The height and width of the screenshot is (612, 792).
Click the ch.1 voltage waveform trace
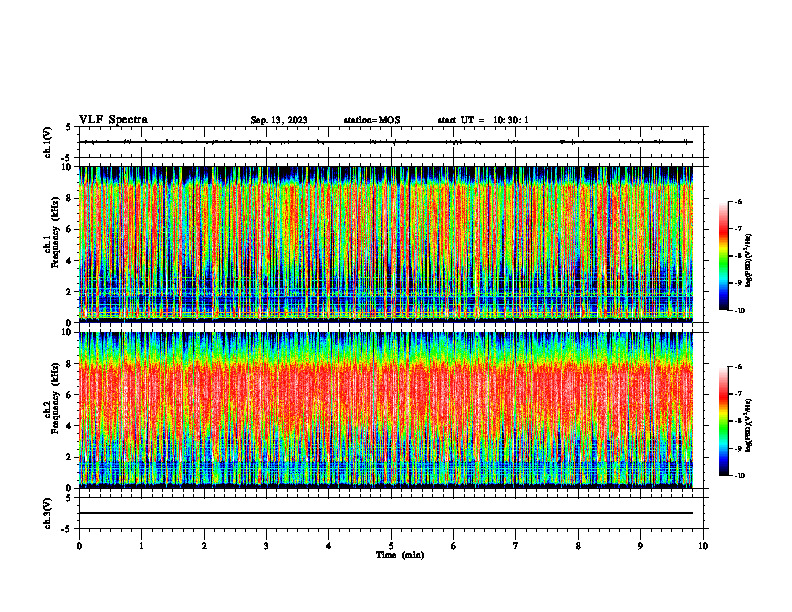pyautogui.click(x=386, y=142)
